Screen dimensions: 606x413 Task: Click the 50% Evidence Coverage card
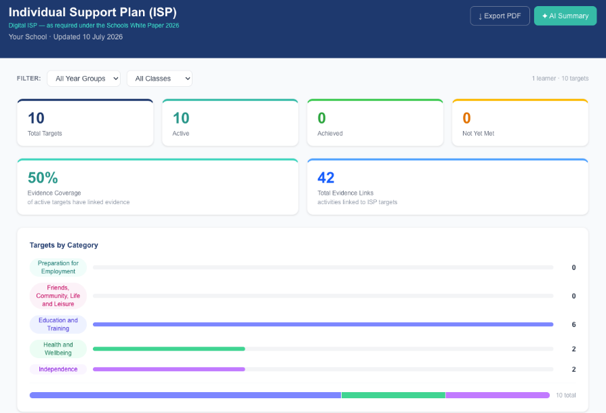tap(158, 187)
